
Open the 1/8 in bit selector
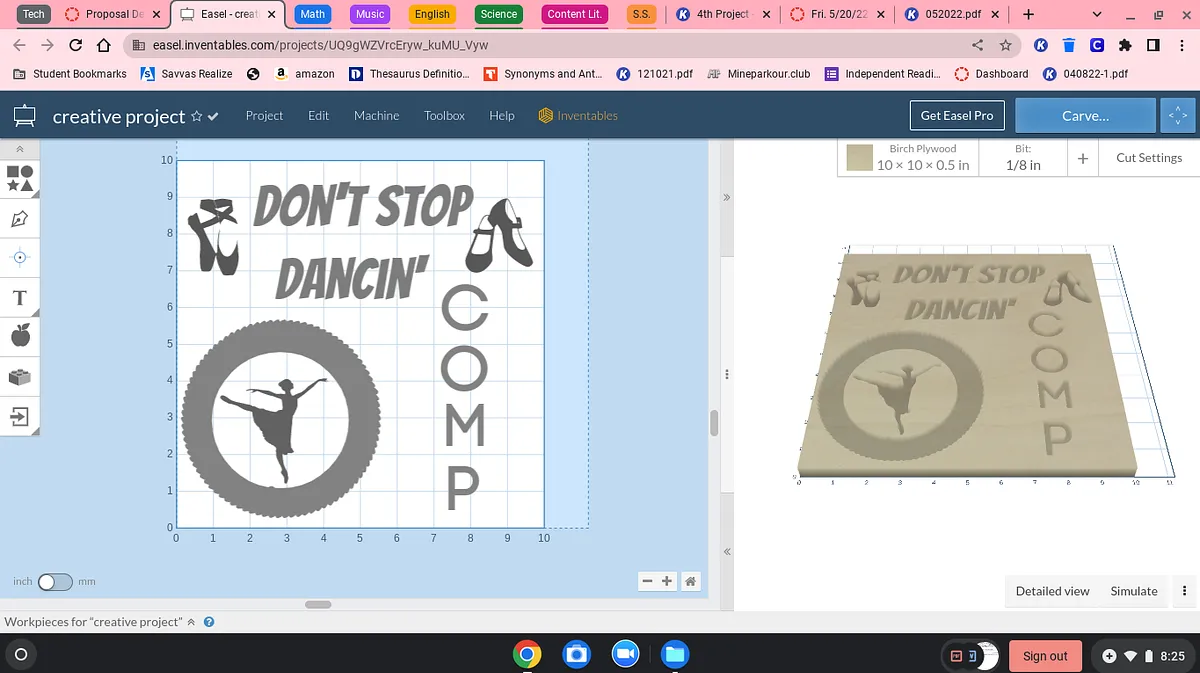(x=1021, y=158)
